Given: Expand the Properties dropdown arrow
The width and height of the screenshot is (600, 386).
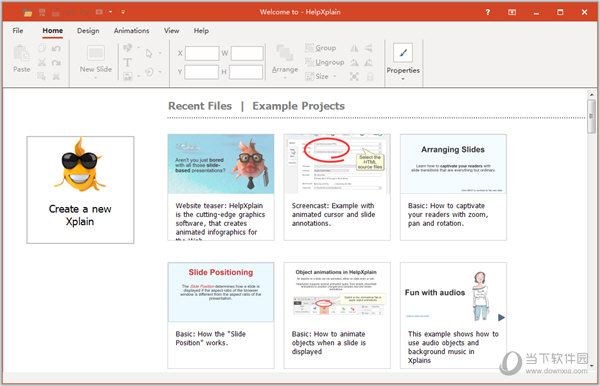Looking at the screenshot, I should point(403,79).
